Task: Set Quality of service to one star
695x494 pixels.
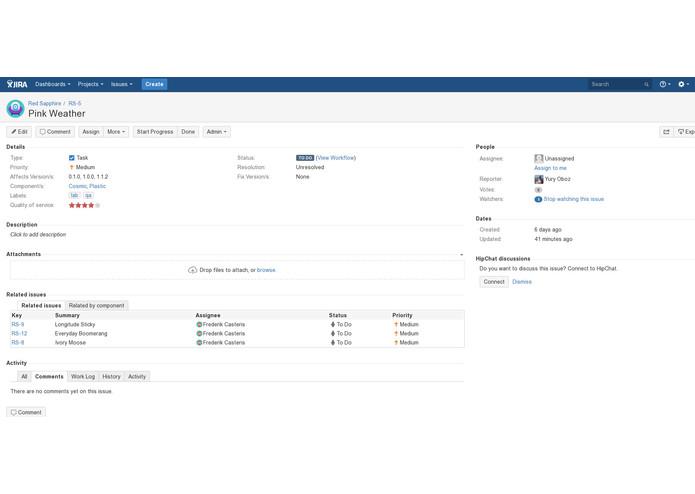Action: tap(72, 205)
